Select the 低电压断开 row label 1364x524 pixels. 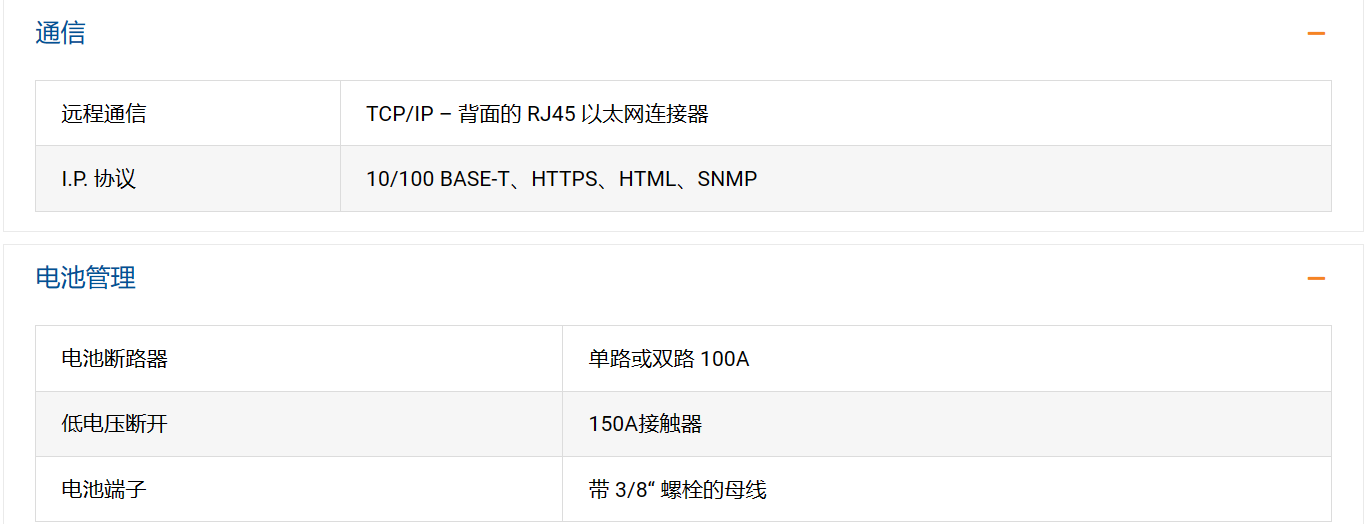coord(114,424)
